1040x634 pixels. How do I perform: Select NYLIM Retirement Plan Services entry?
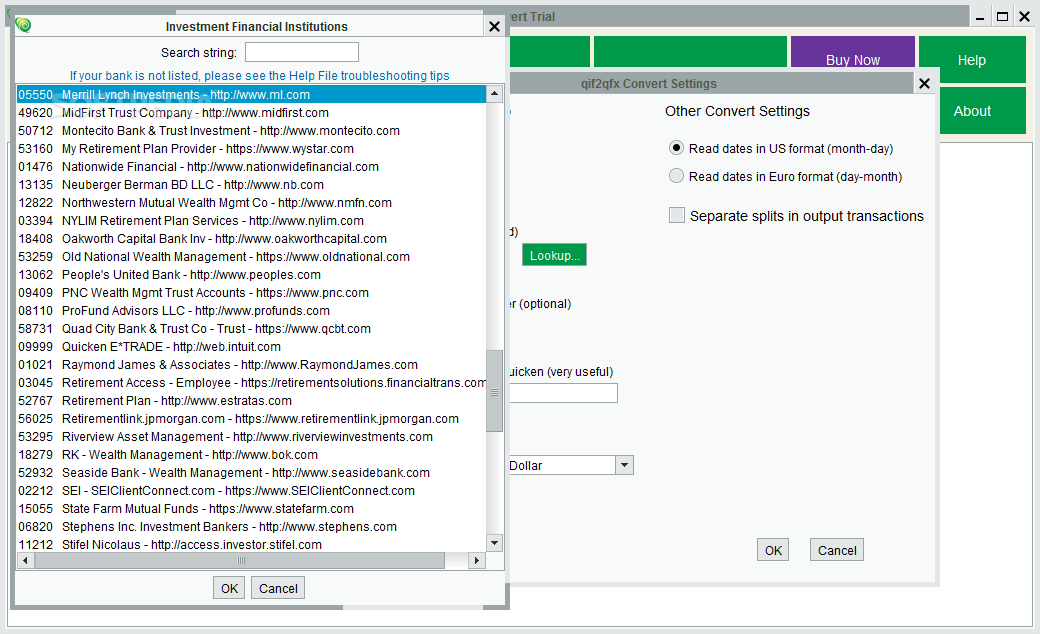251,220
